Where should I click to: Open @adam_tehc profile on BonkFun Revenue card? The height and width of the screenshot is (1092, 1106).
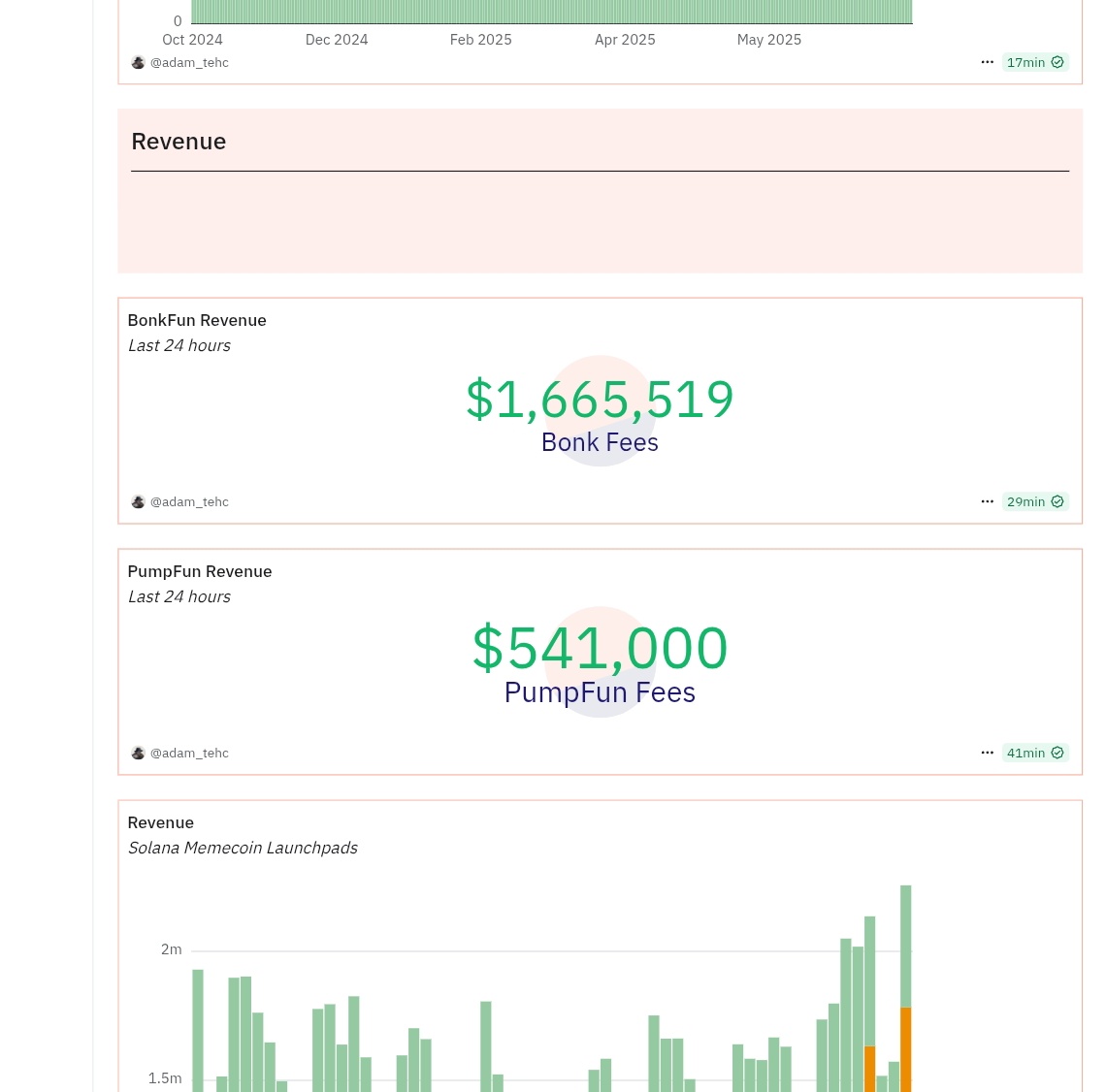(189, 502)
